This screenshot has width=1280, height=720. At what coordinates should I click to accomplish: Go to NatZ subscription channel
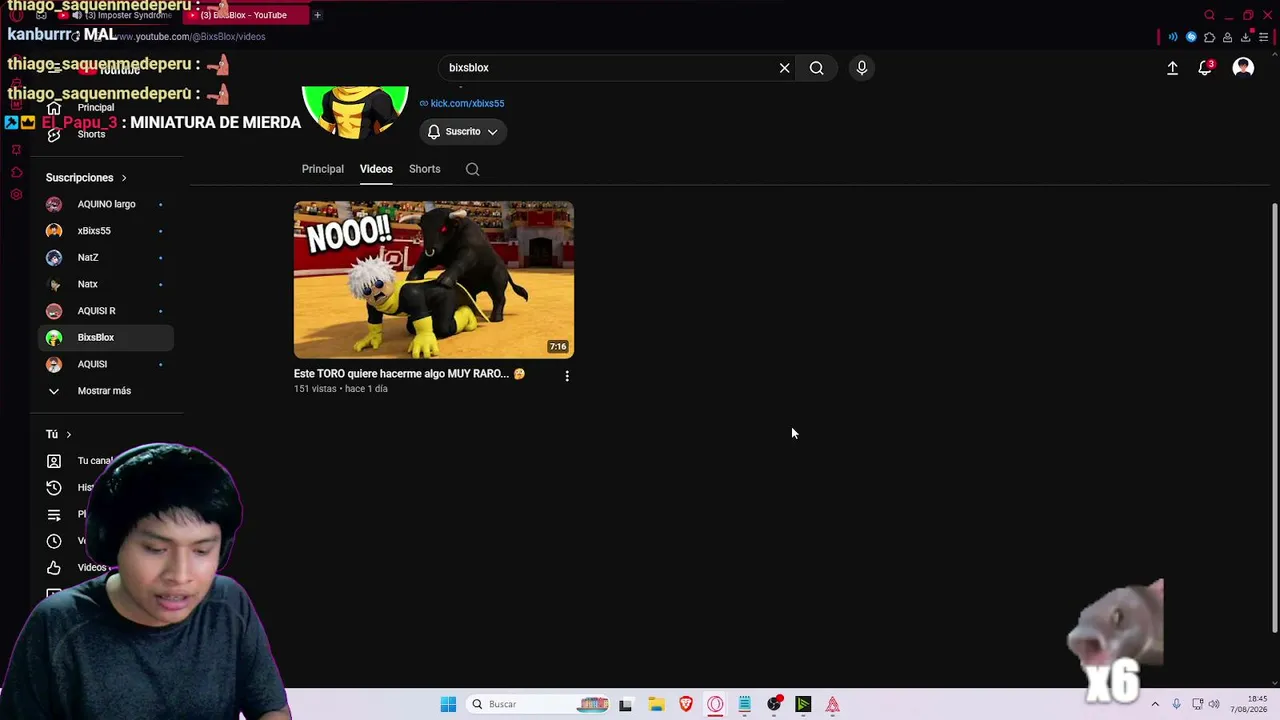(x=105, y=258)
